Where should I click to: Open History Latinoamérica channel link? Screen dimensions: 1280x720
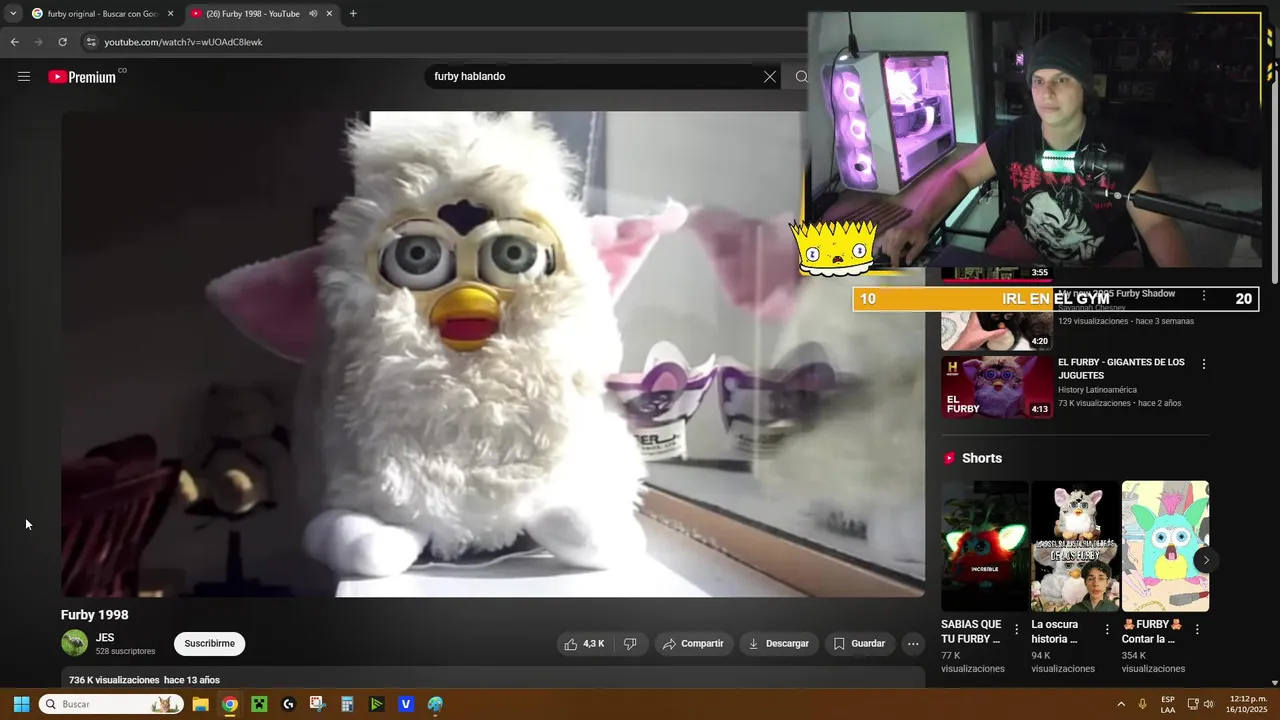(x=1097, y=390)
